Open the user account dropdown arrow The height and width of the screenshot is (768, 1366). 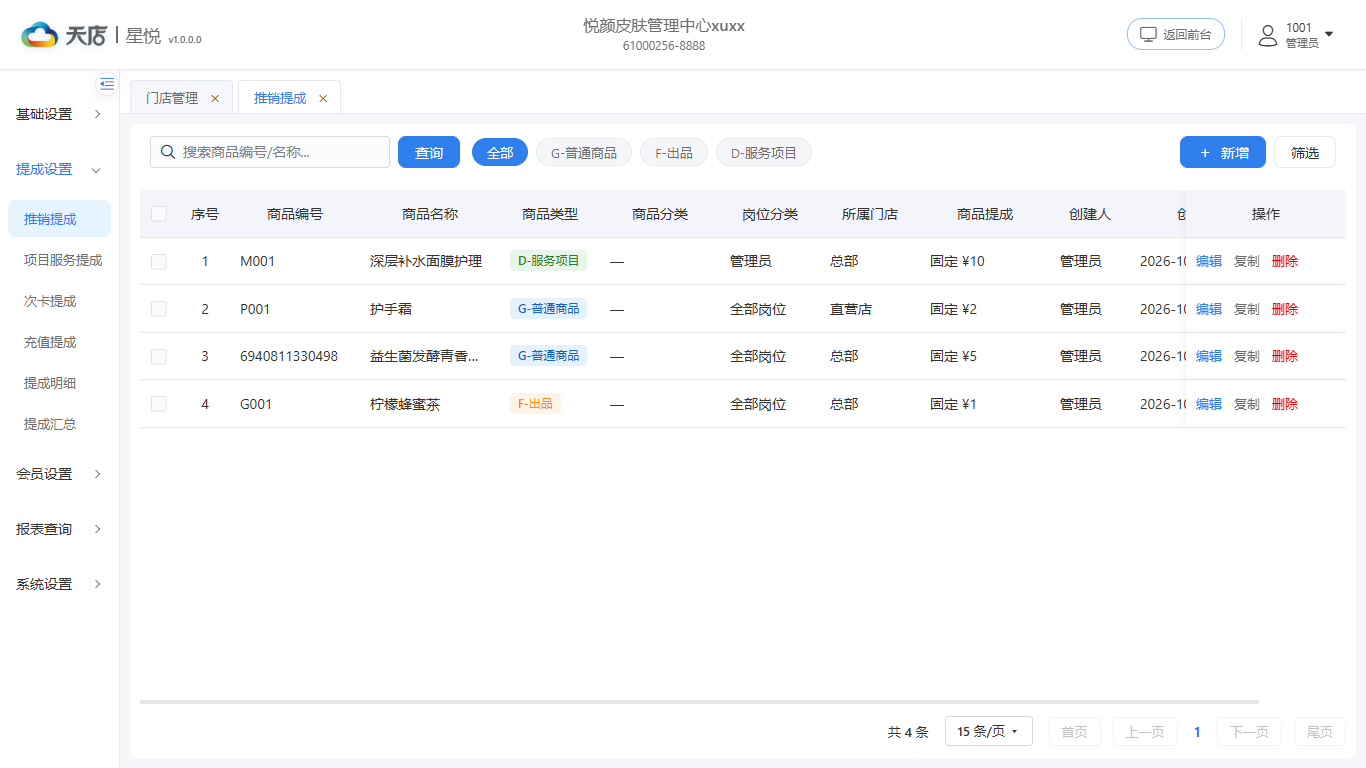[1329, 34]
